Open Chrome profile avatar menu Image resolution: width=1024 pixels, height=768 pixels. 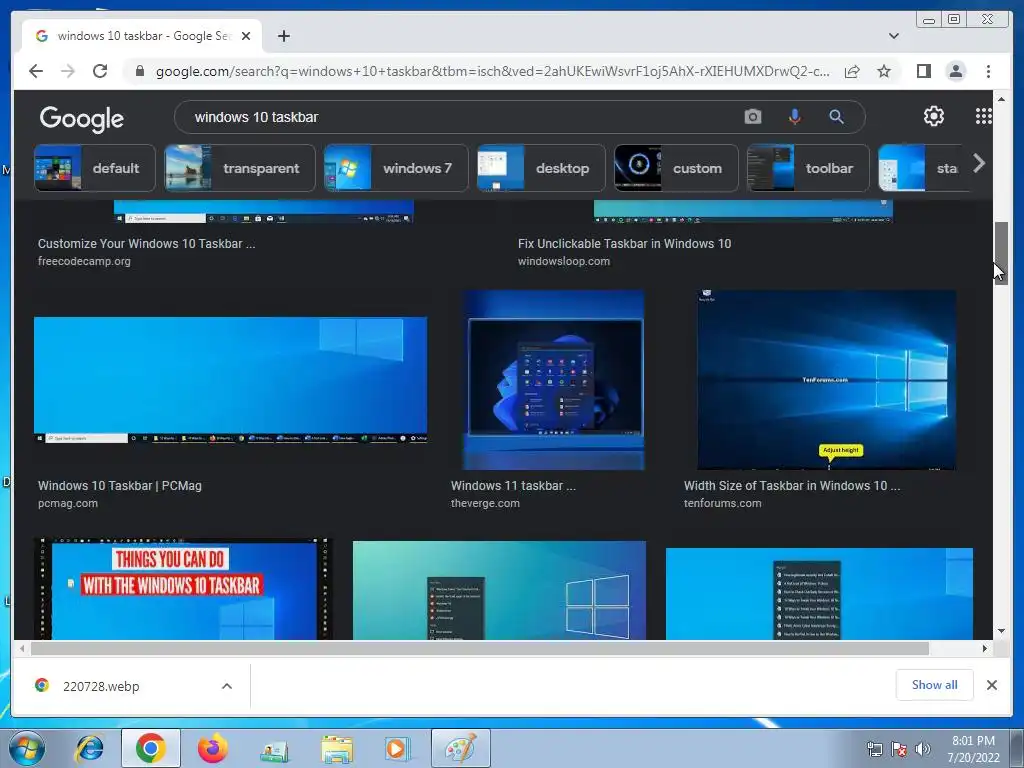coord(956,71)
